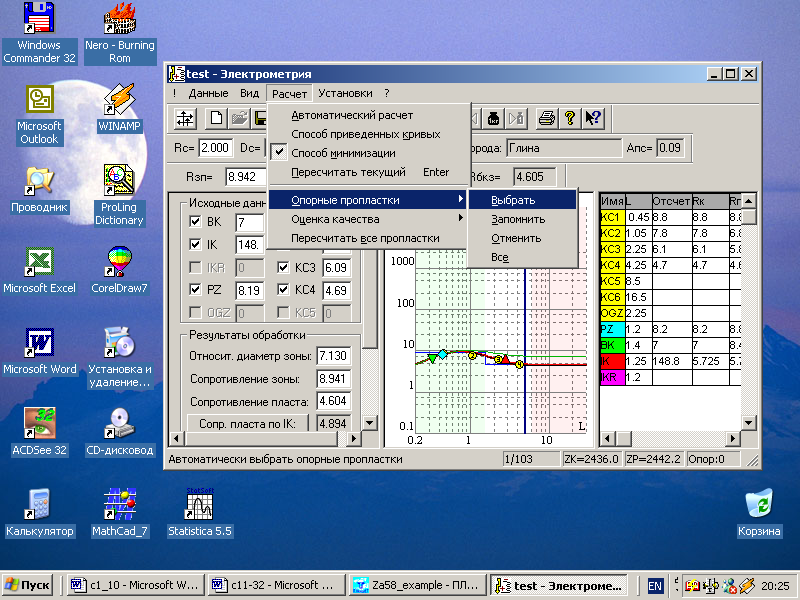Switch to c1_10 - Microsoft Word taskbar button
800x600 pixels.
pyautogui.click(x=136, y=585)
